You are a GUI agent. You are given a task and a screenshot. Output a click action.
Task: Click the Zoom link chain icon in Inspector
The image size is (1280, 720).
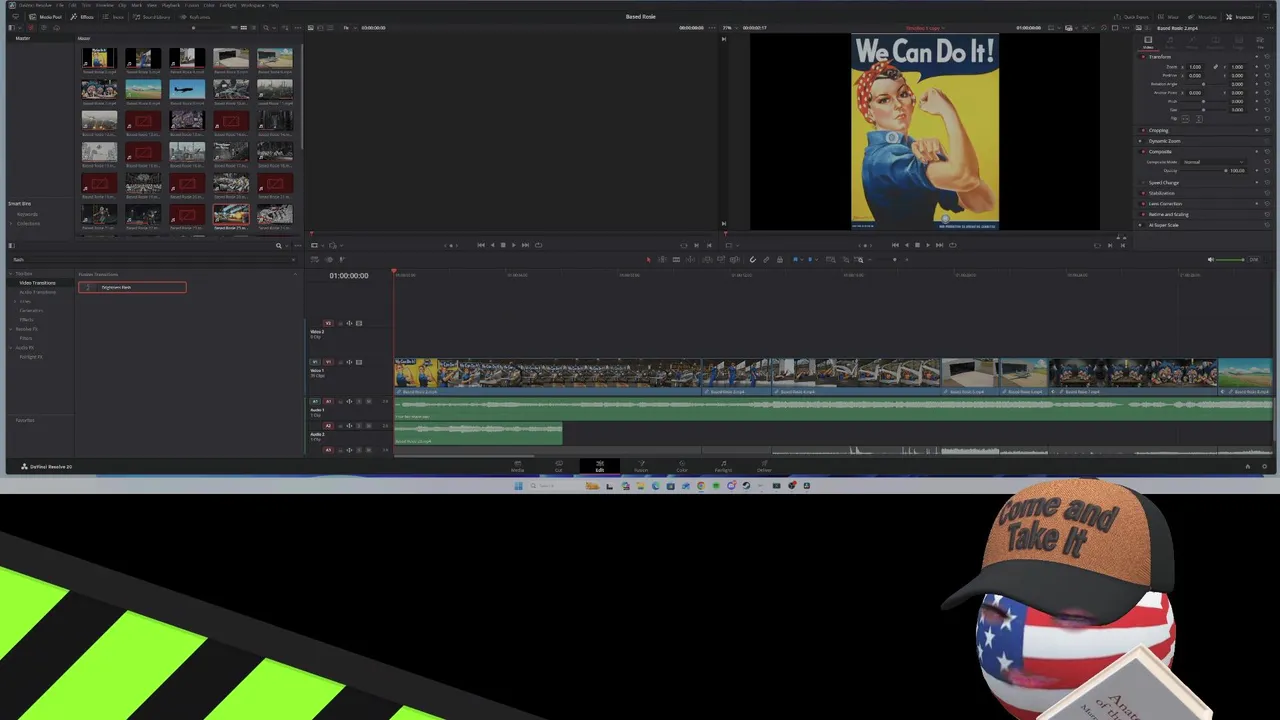(x=1216, y=67)
